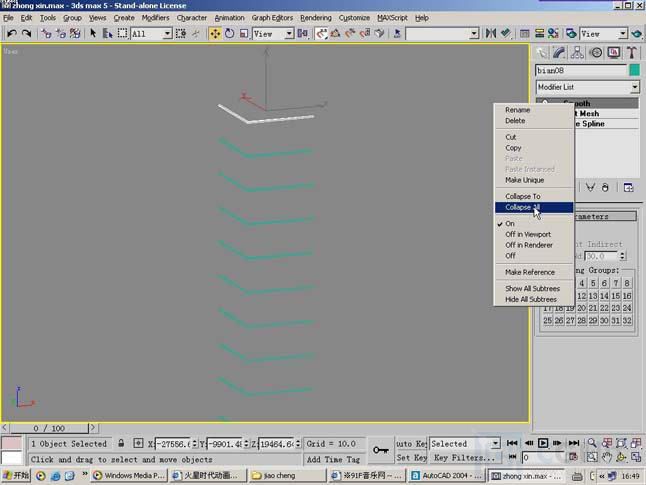
Task: Go to the animation end frame
Action: 574,443
